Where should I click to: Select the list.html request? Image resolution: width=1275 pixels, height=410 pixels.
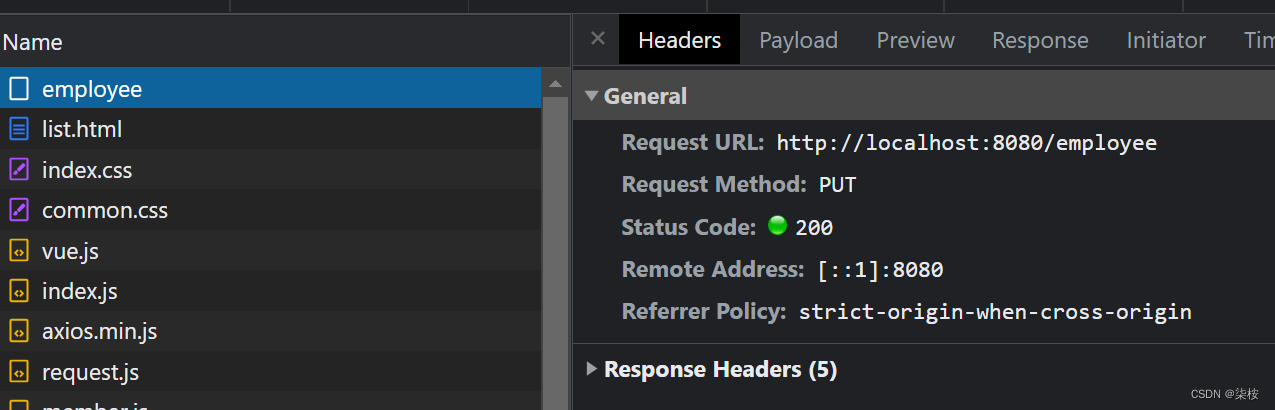point(271,129)
